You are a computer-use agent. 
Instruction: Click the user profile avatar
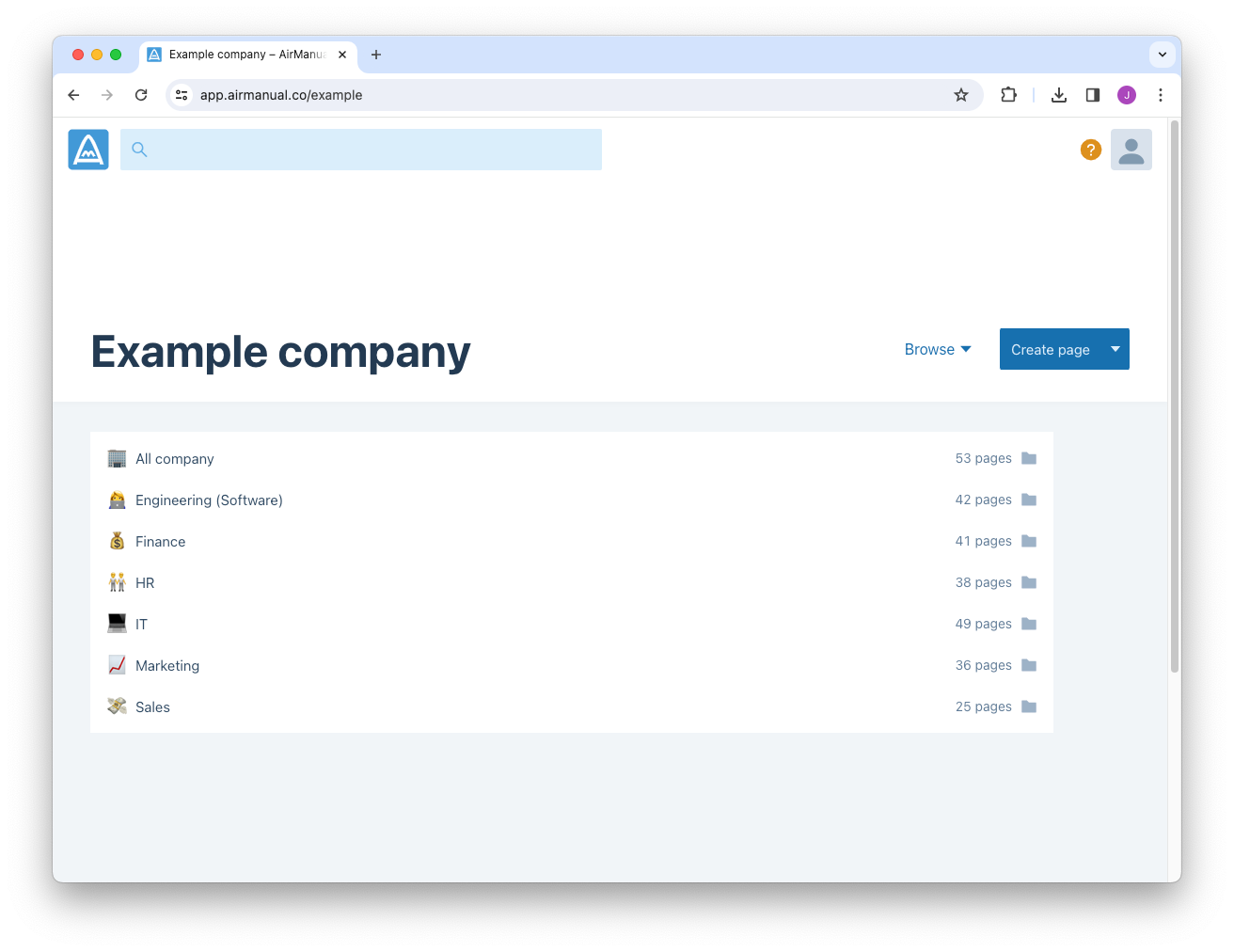coord(1131,149)
